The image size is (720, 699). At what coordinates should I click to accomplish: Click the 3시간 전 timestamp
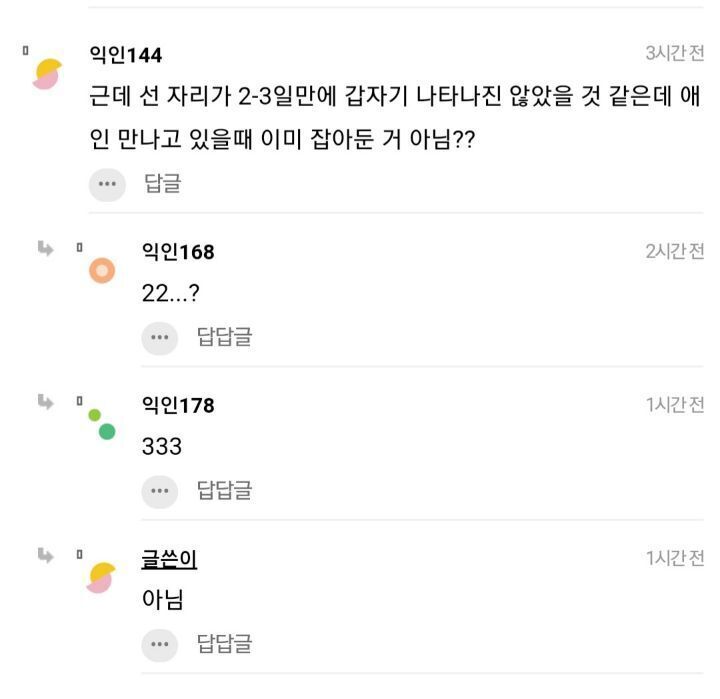675,53
